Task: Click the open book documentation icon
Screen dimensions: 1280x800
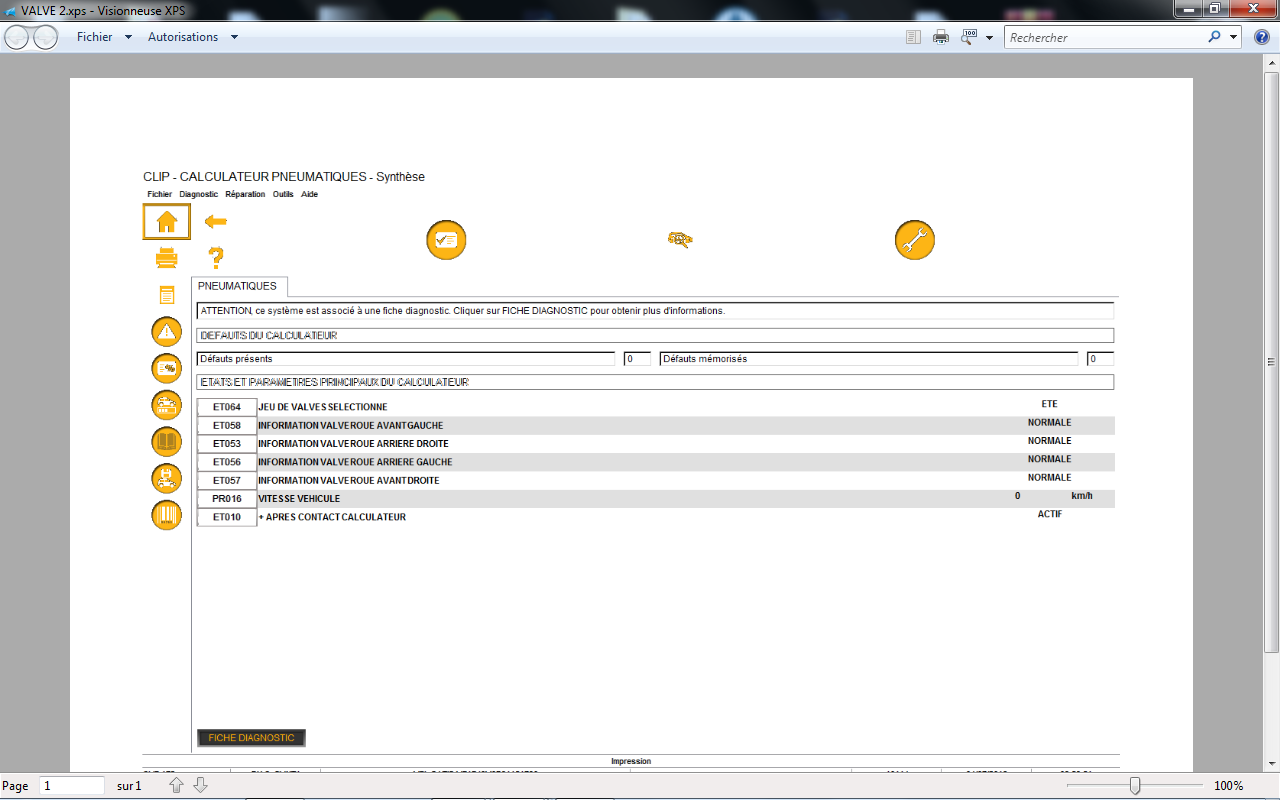Action: [x=166, y=442]
